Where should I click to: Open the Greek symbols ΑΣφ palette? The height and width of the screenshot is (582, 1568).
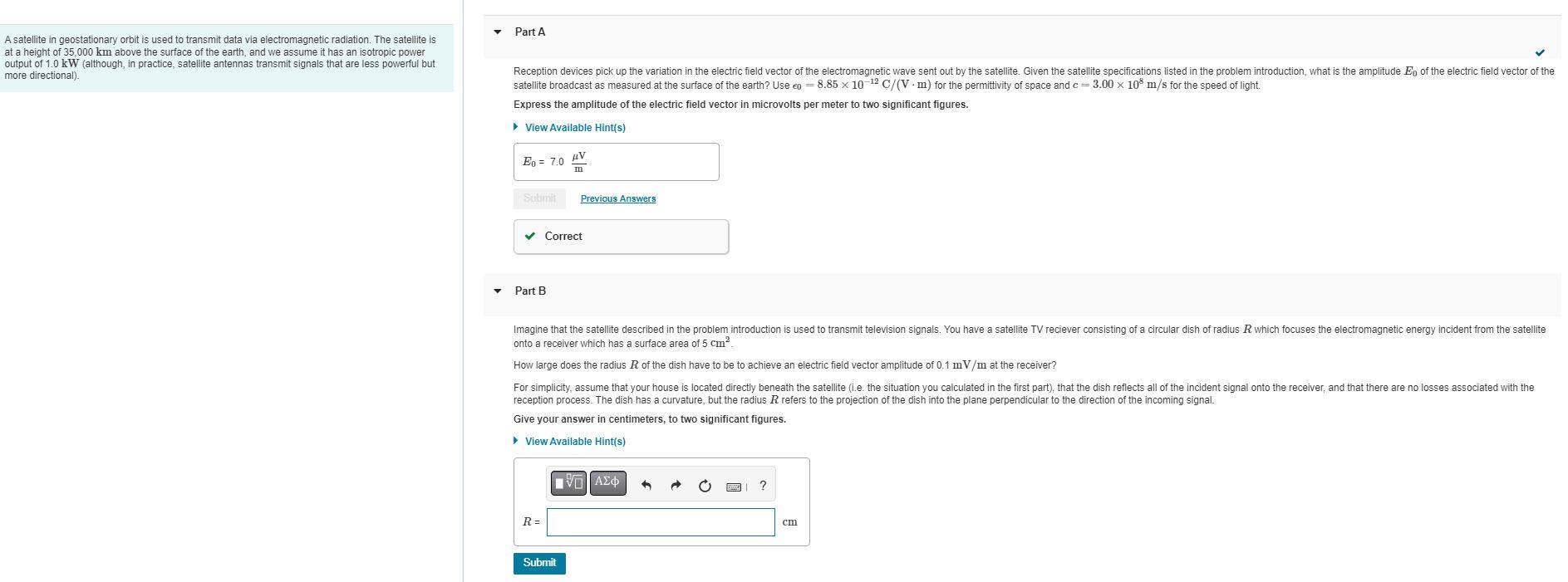coord(607,483)
